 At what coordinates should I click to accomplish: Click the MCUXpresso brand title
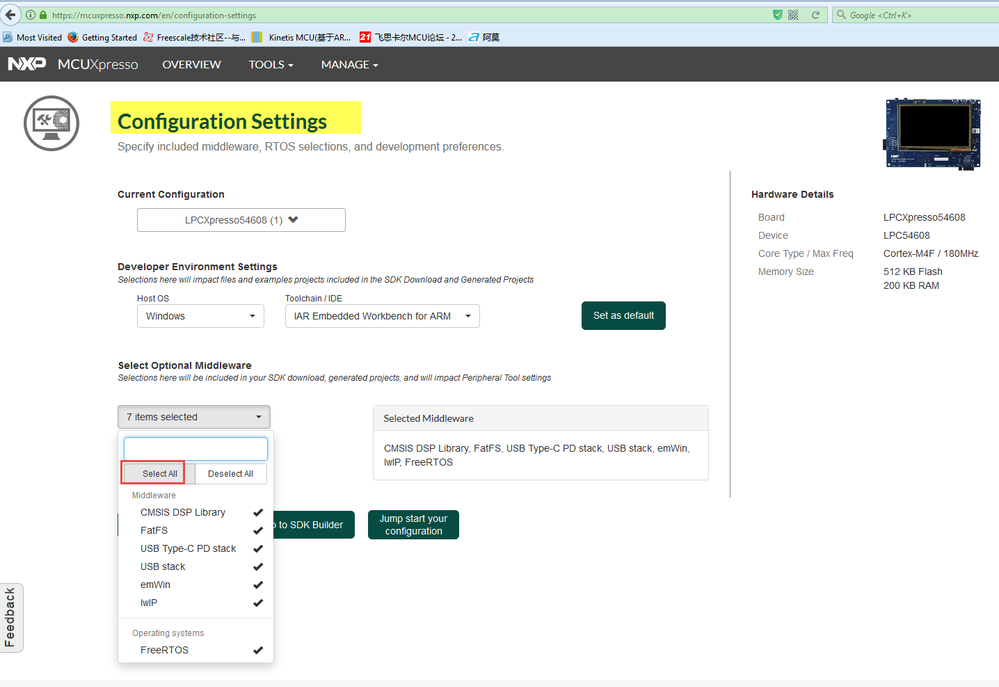(x=97, y=64)
